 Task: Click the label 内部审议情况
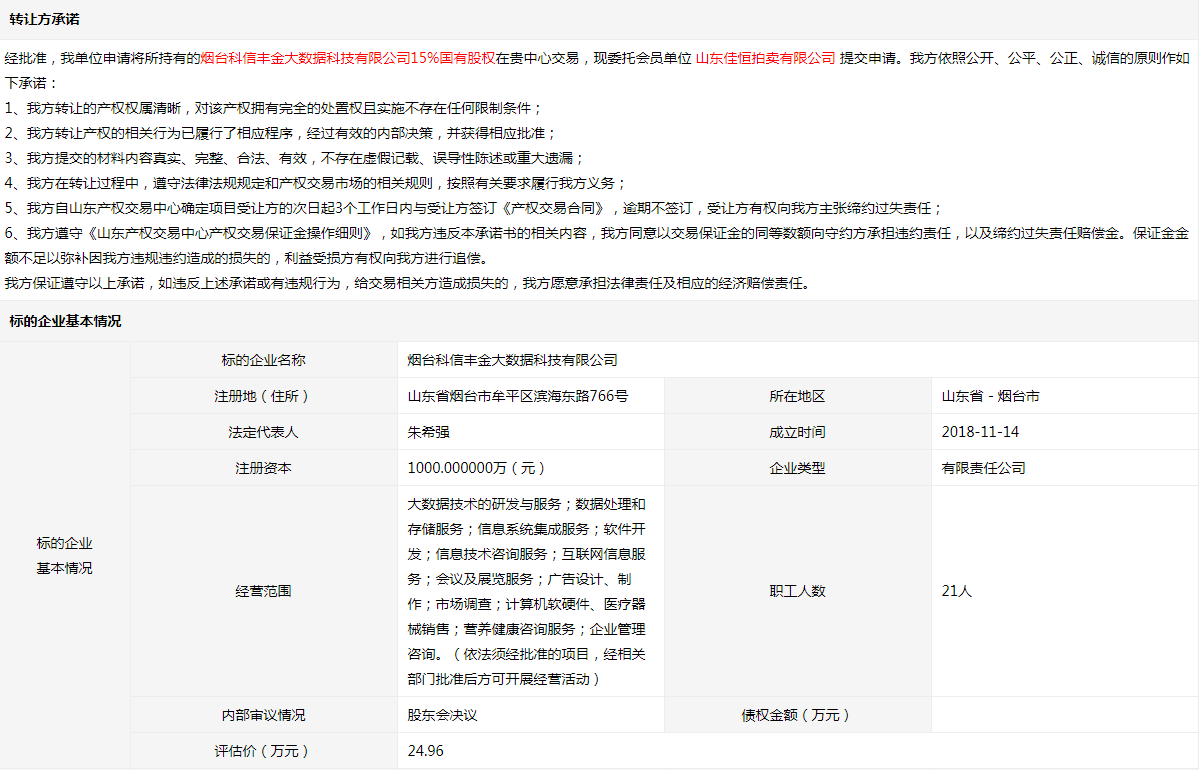tap(264, 715)
